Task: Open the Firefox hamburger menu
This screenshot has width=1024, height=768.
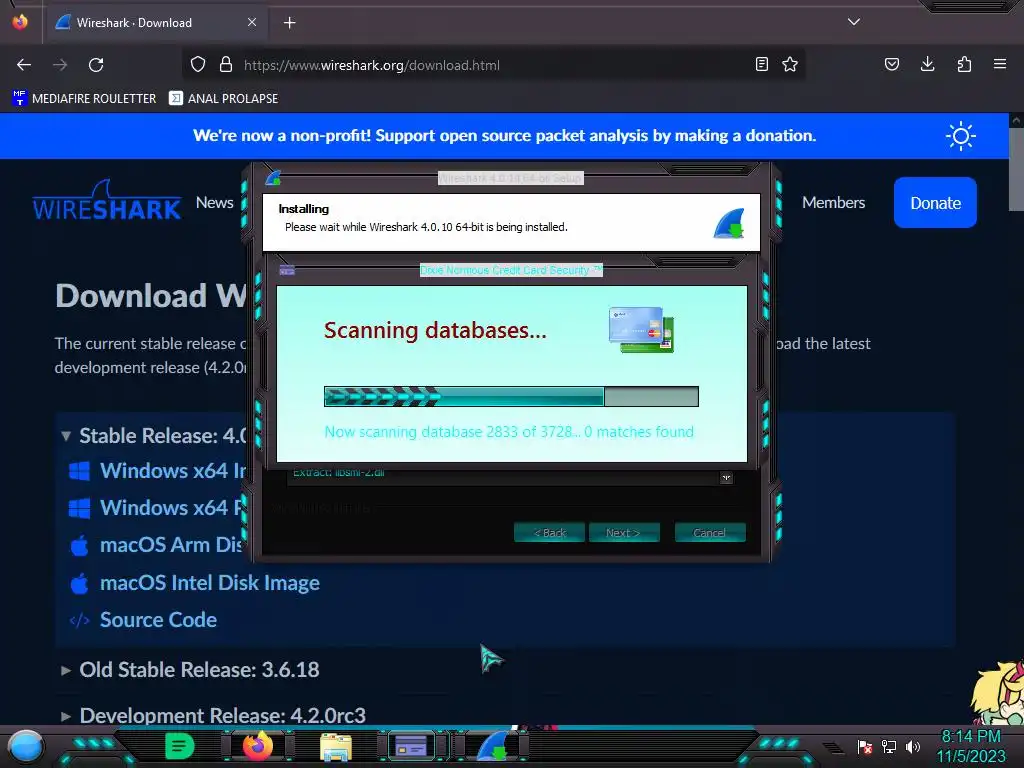Action: click(x=1000, y=64)
